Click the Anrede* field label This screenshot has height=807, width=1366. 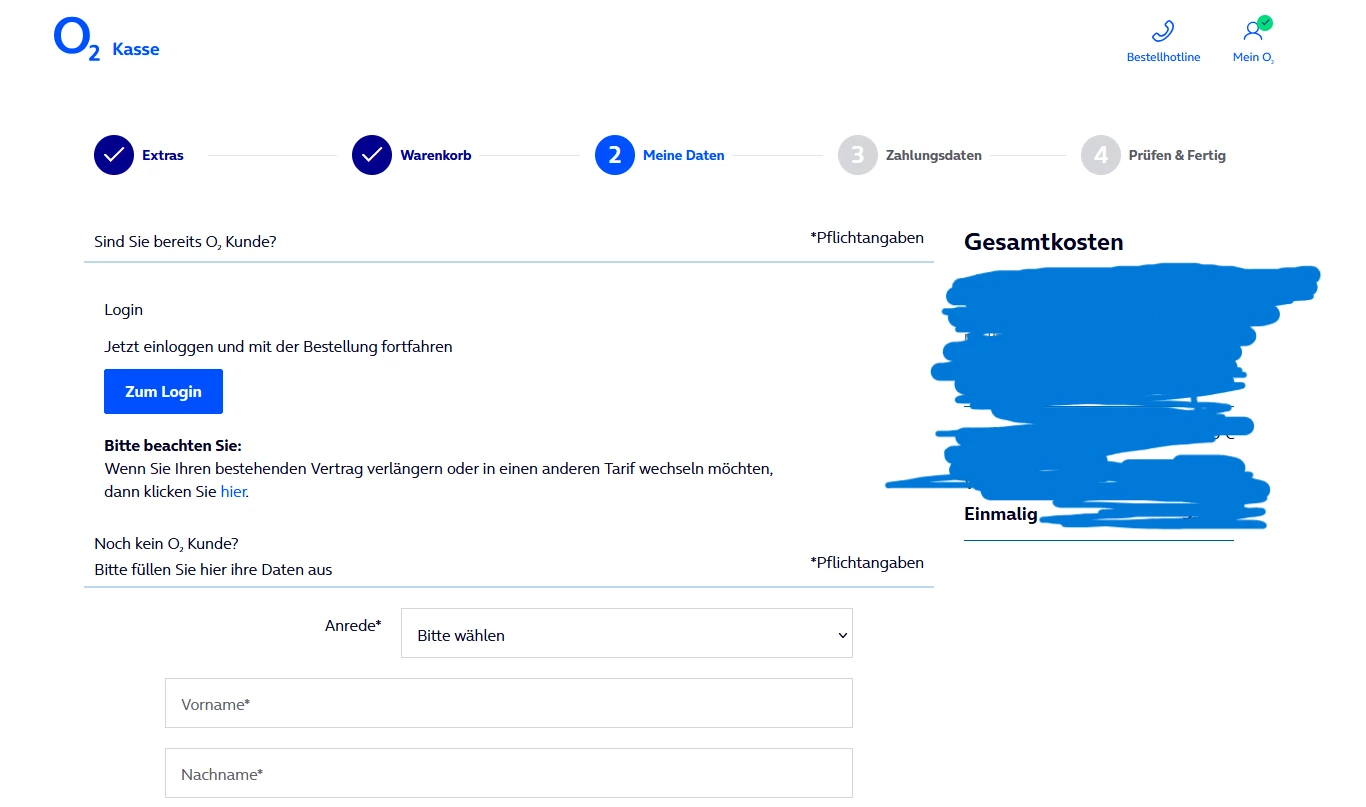(353, 626)
